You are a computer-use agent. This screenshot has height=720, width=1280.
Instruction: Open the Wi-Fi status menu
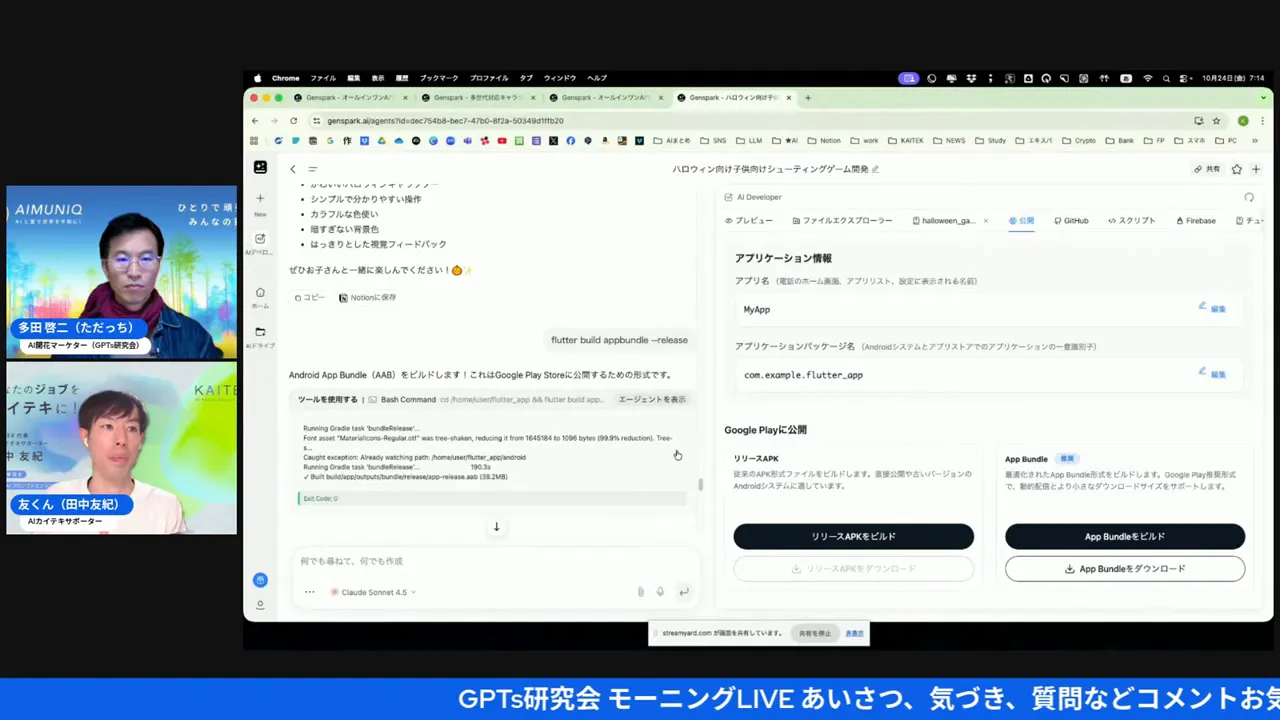[x=1147, y=78]
